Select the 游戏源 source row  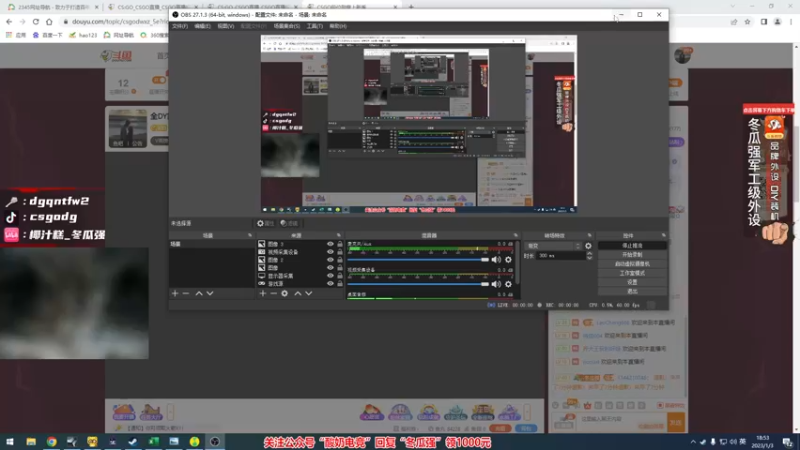(300, 283)
